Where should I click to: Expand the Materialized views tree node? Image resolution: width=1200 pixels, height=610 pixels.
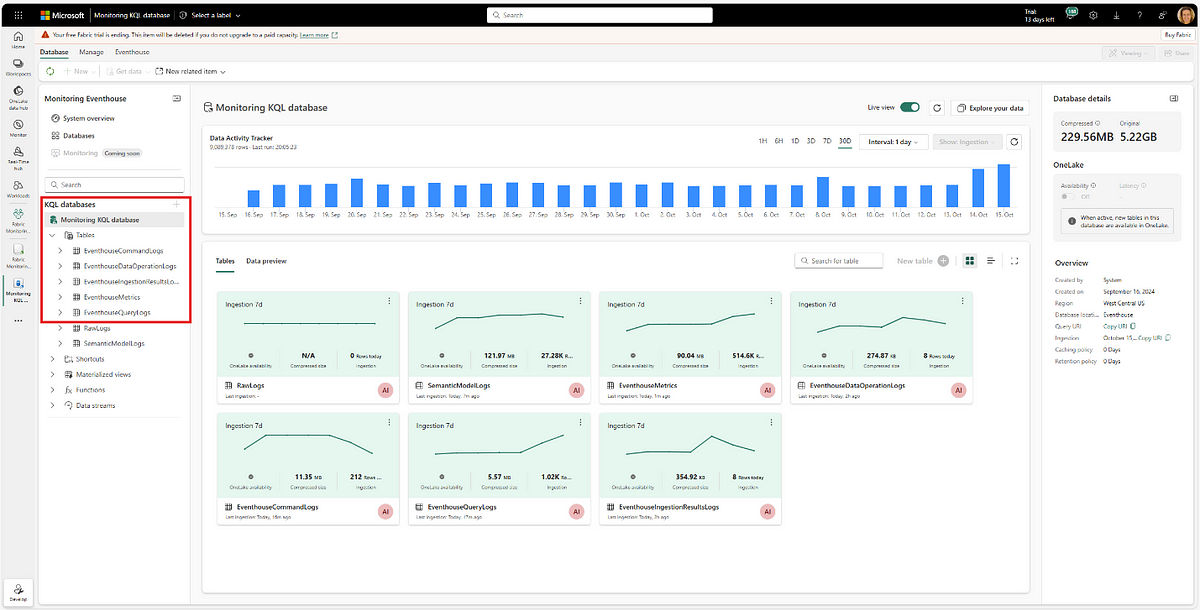tap(53, 374)
